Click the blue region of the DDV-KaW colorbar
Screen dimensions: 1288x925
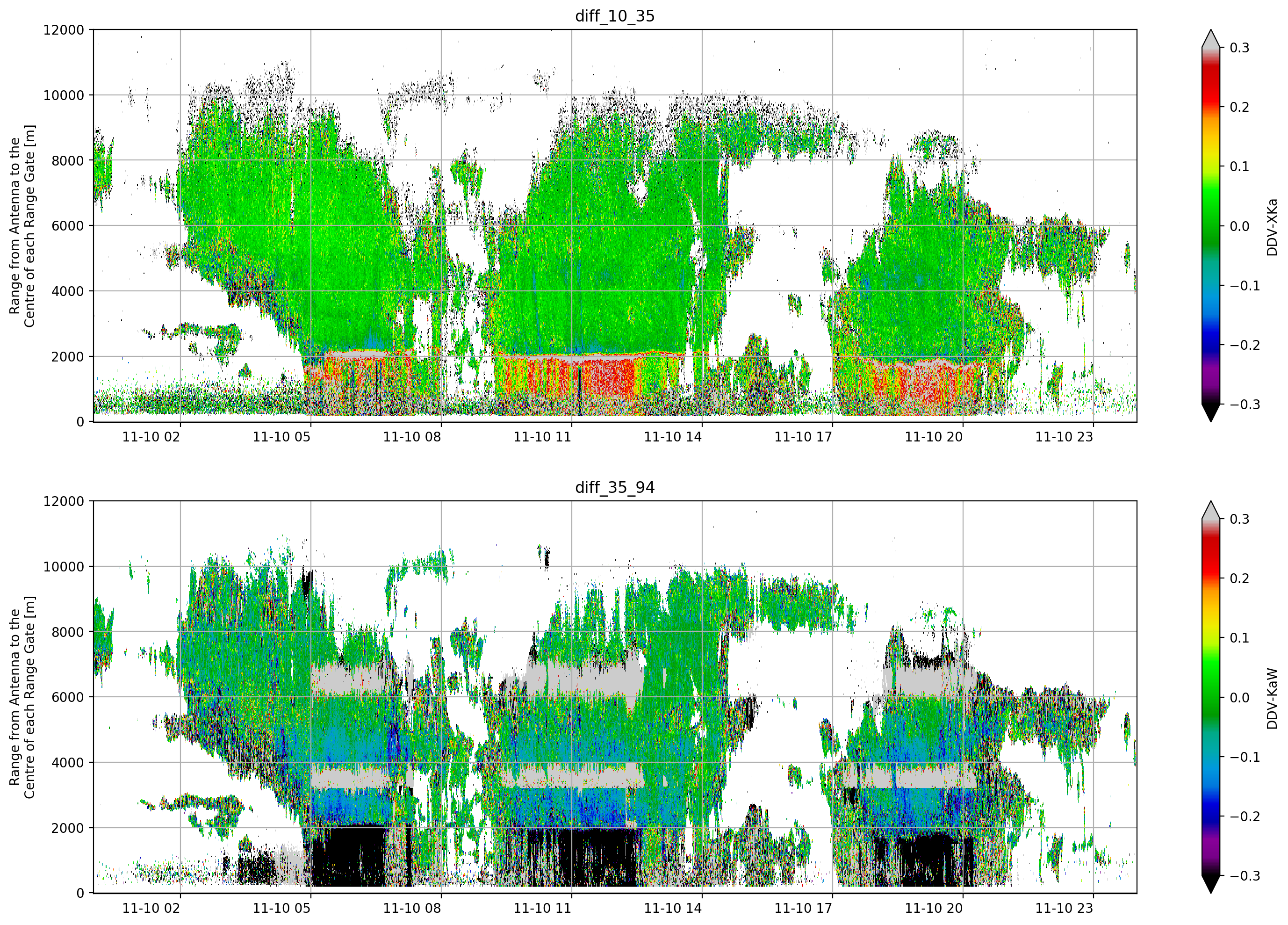[x=1211, y=807]
